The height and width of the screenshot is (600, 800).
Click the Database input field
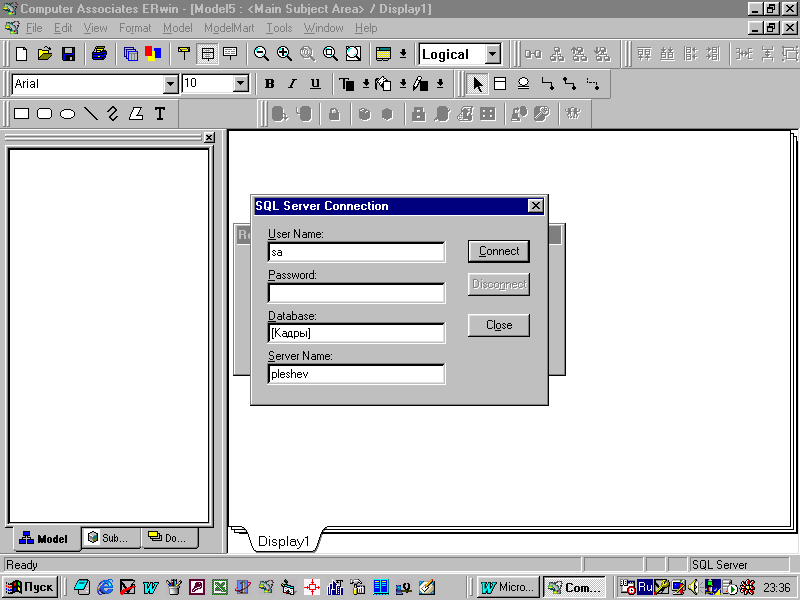pyautogui.click(x=356, y=333)
